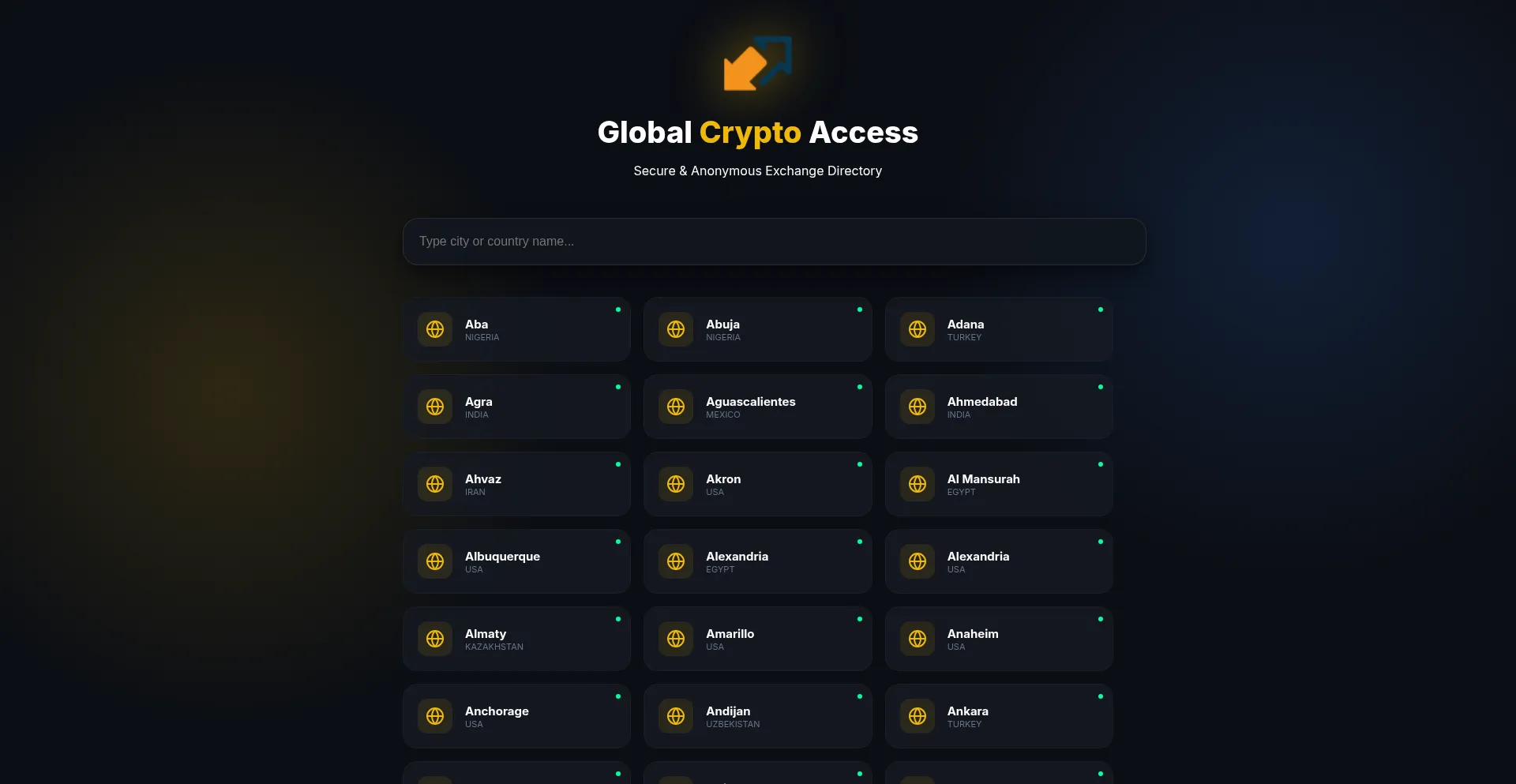
Task: Click the Andijan Uzbekistan card
Action: point(757,716)
